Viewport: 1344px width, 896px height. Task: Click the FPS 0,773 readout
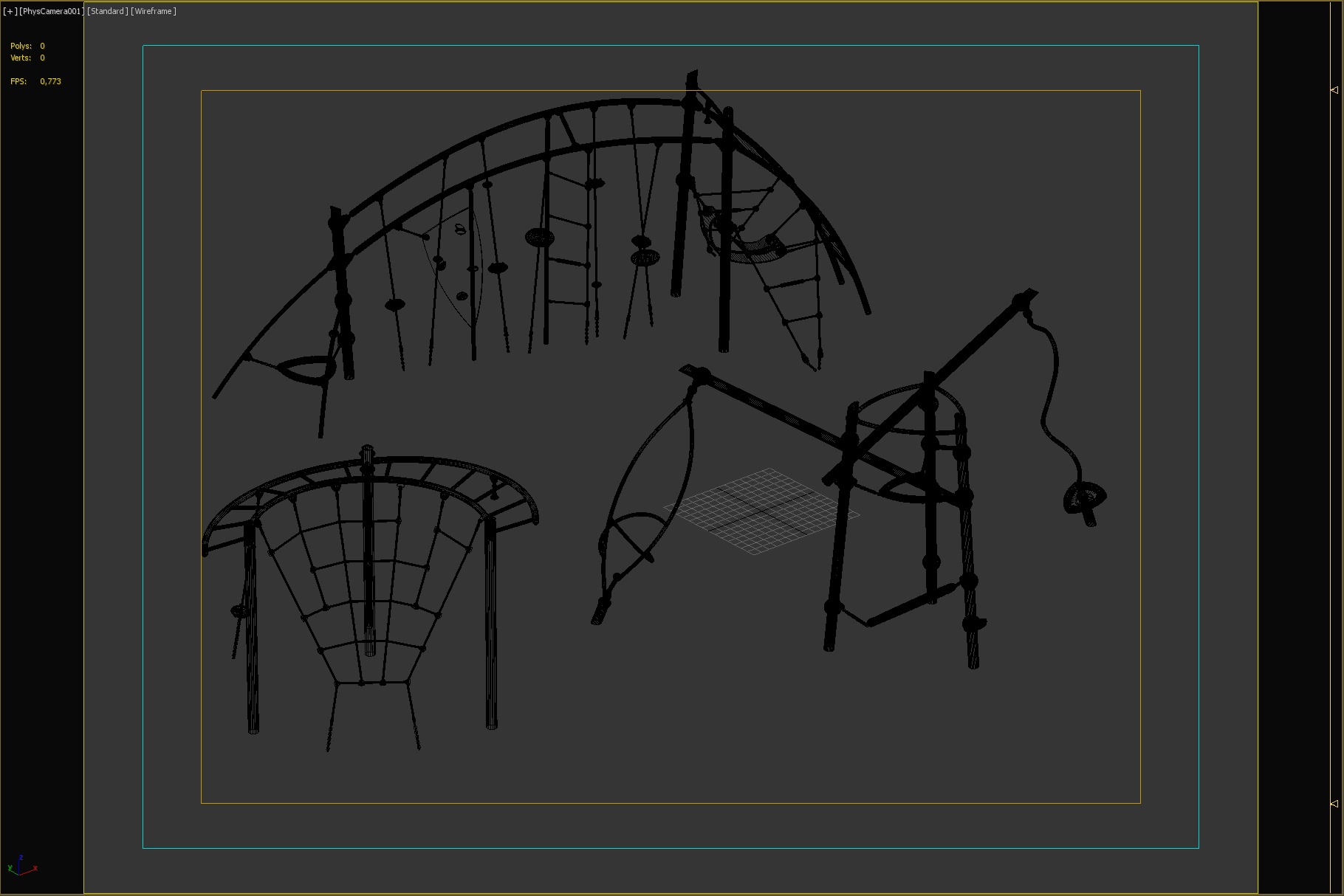pyautogui.click(x=35, y=81)
